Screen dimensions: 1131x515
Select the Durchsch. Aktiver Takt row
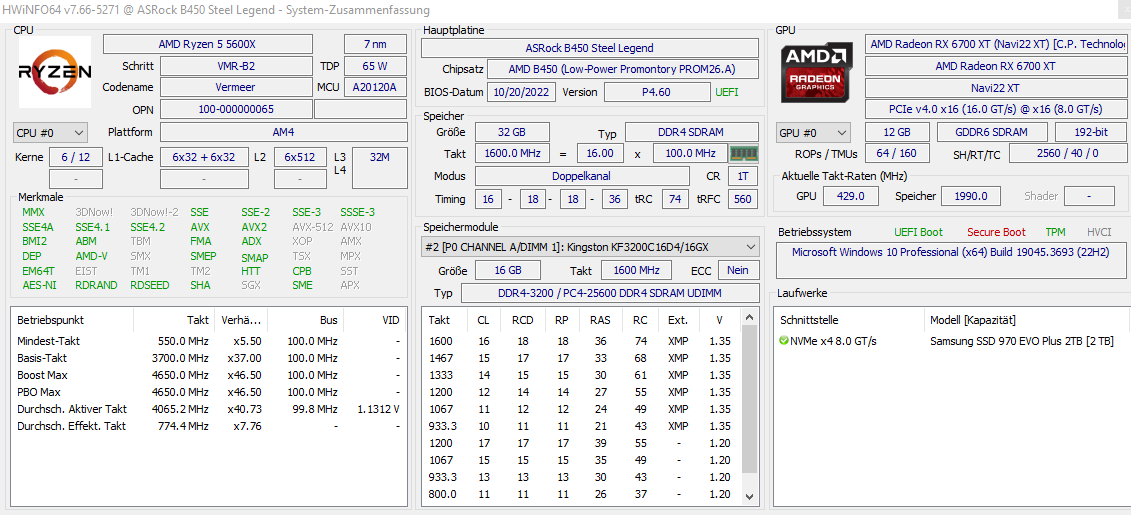[x=209, y=409]
